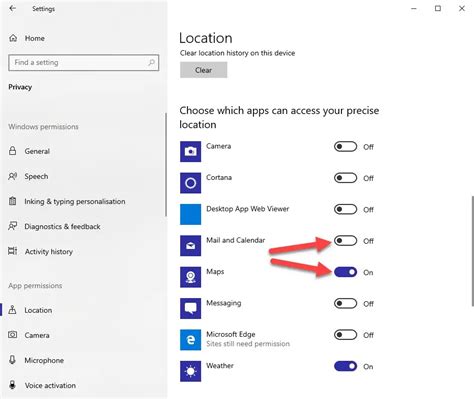Click the General padlock icon
This screenshot has width=474, height=399.
[12, 151]
